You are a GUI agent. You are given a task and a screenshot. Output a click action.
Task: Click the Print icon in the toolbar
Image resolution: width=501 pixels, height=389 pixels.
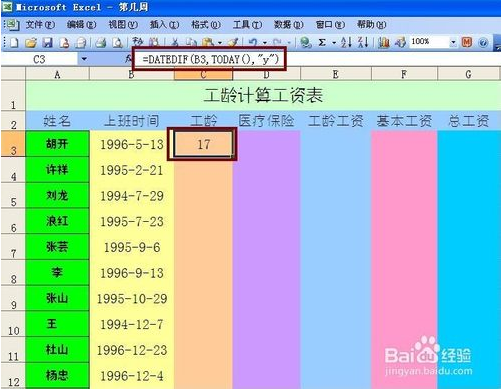pos(100,43)
